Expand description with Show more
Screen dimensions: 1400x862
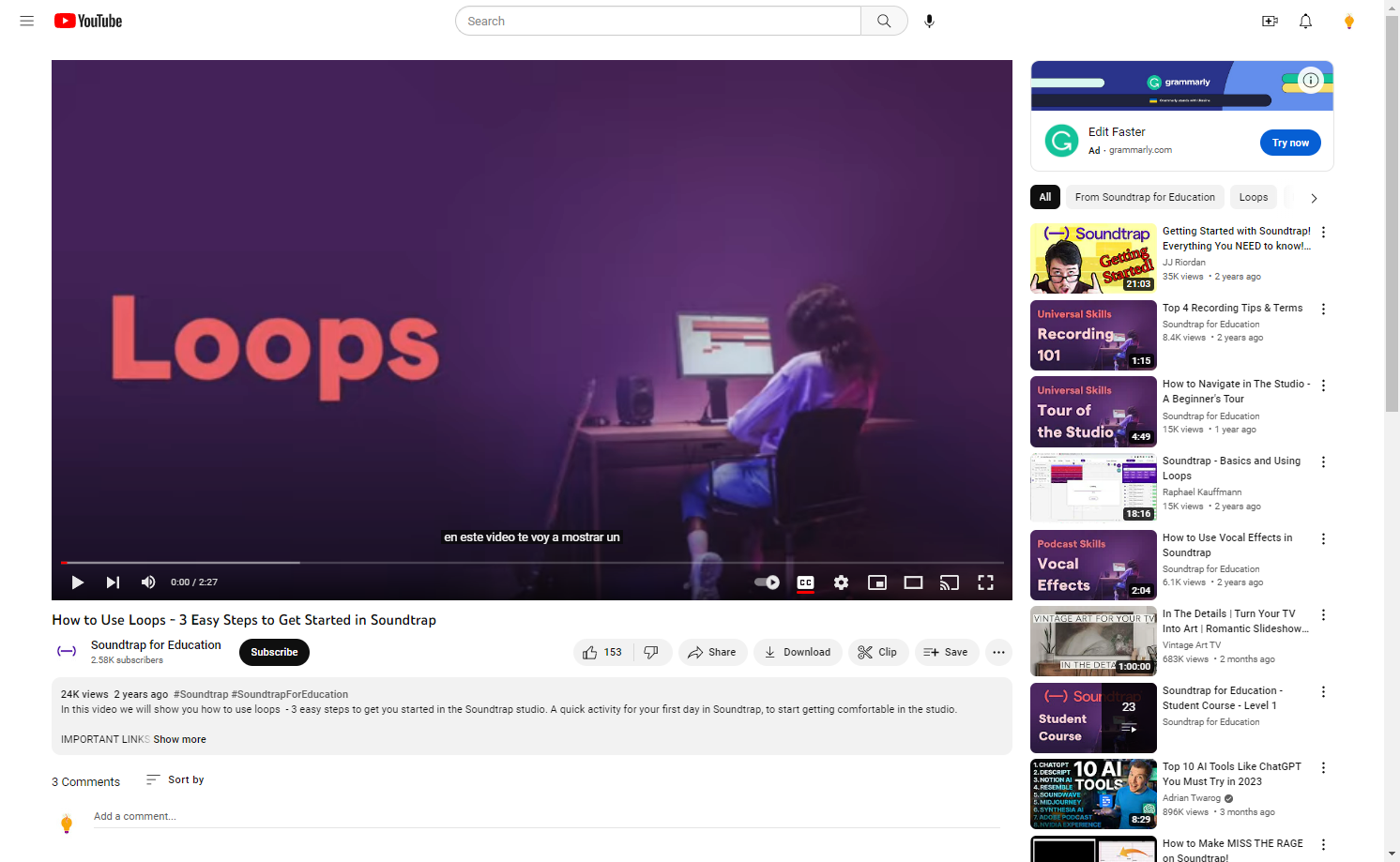coord(180,739)
